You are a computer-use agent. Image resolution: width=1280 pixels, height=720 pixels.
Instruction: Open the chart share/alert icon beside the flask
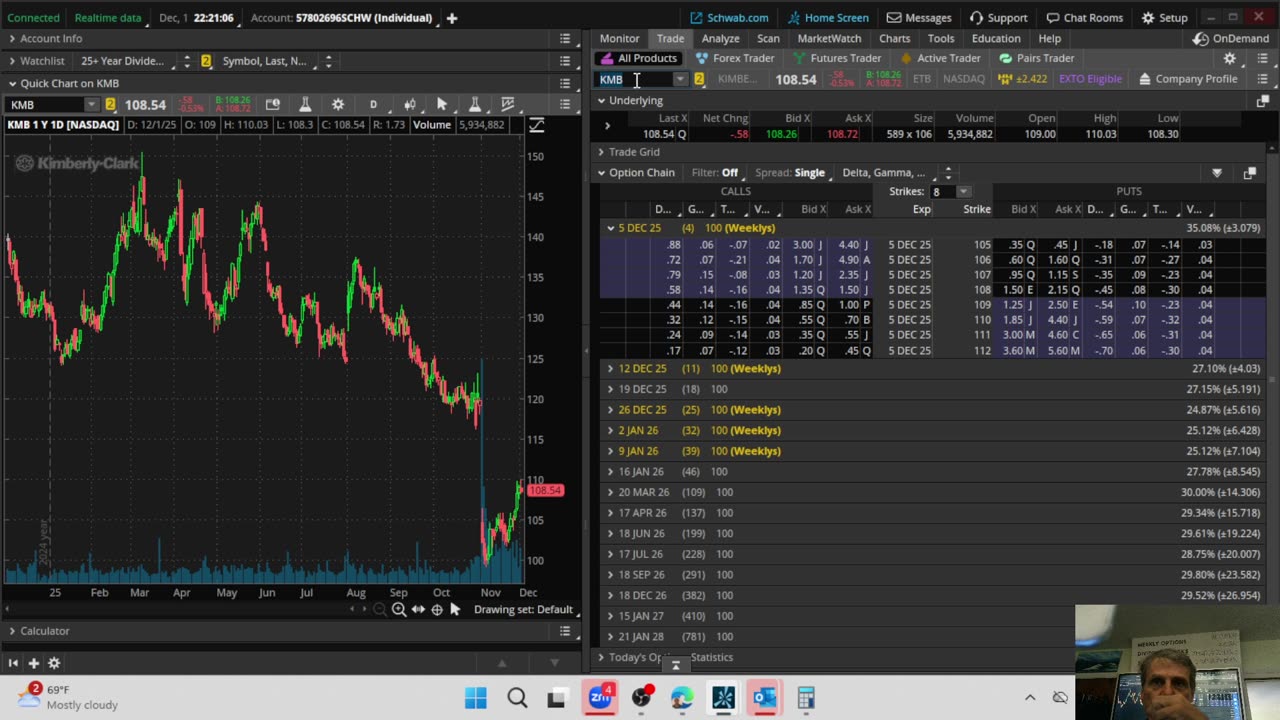(x=272, y=104)
